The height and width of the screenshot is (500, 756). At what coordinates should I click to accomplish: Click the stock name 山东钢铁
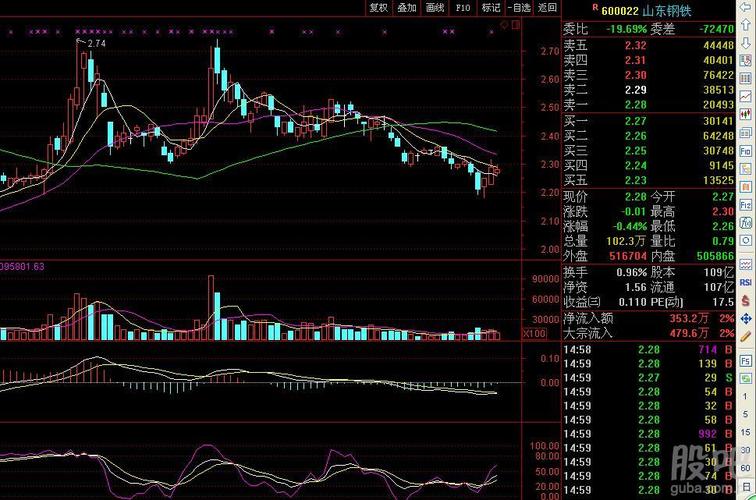pos(667,11)
